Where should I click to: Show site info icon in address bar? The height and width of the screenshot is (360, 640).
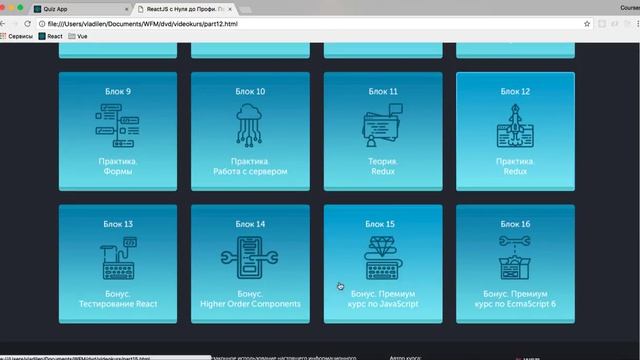(x=42, y=24)
